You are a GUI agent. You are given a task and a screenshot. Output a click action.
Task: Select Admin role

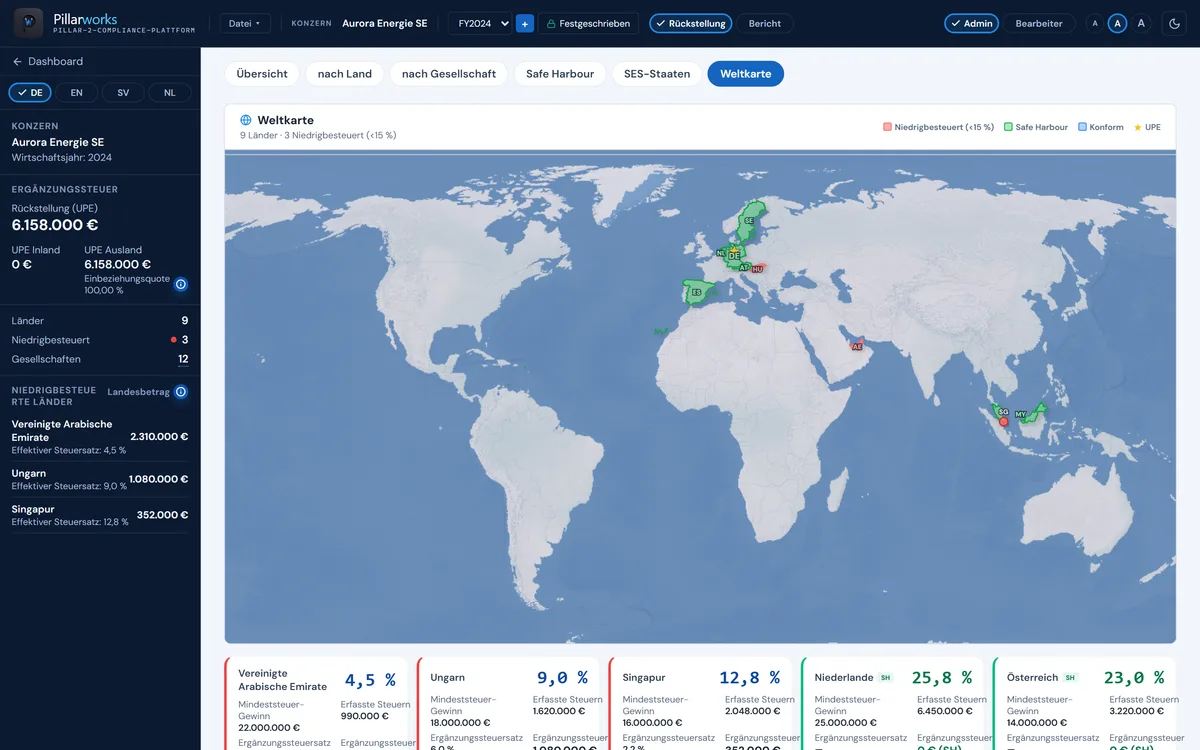coord(971,23)
